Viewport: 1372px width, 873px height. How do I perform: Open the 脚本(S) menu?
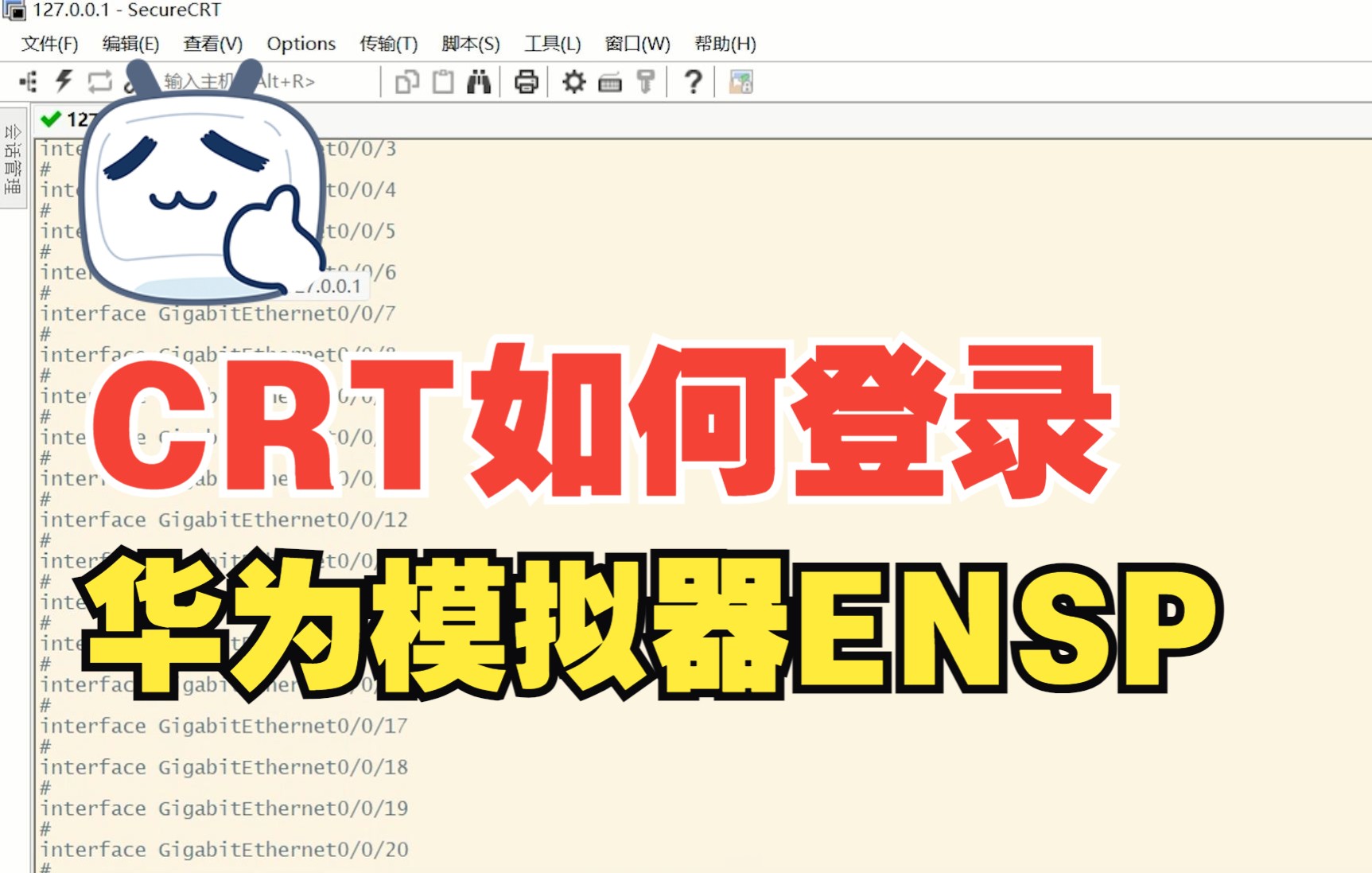471,44
